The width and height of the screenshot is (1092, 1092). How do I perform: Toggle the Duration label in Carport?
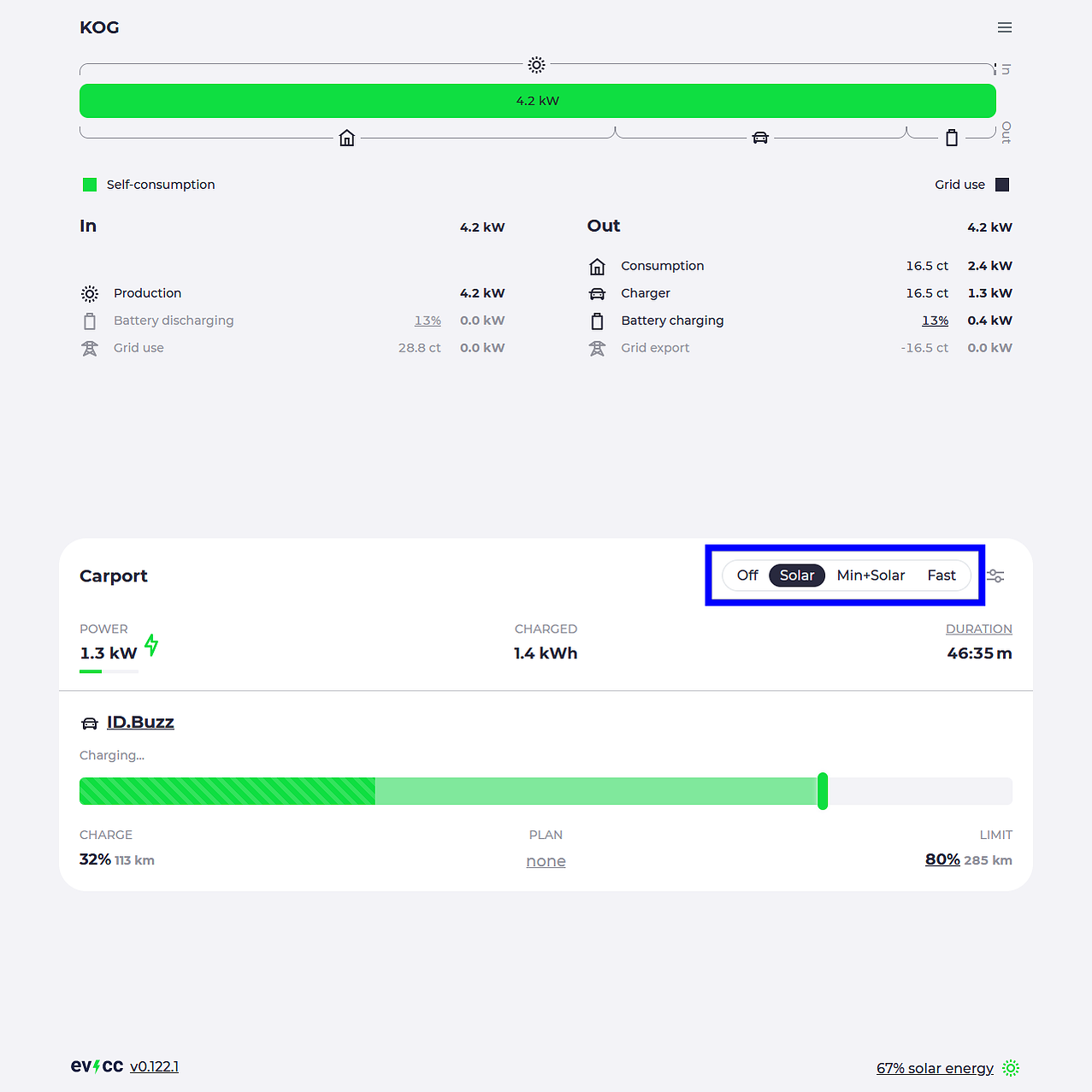(x=978, y=629)
